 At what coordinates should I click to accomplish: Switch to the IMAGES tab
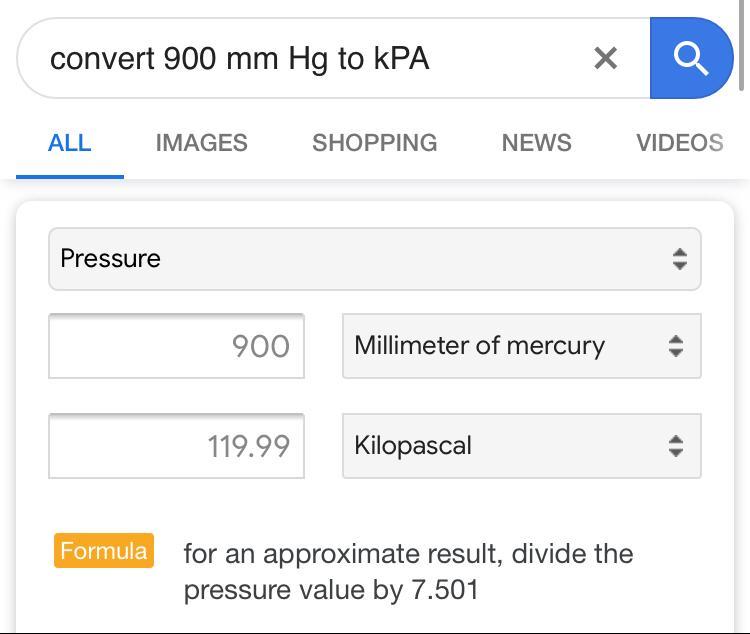click(x=201, y=143)
